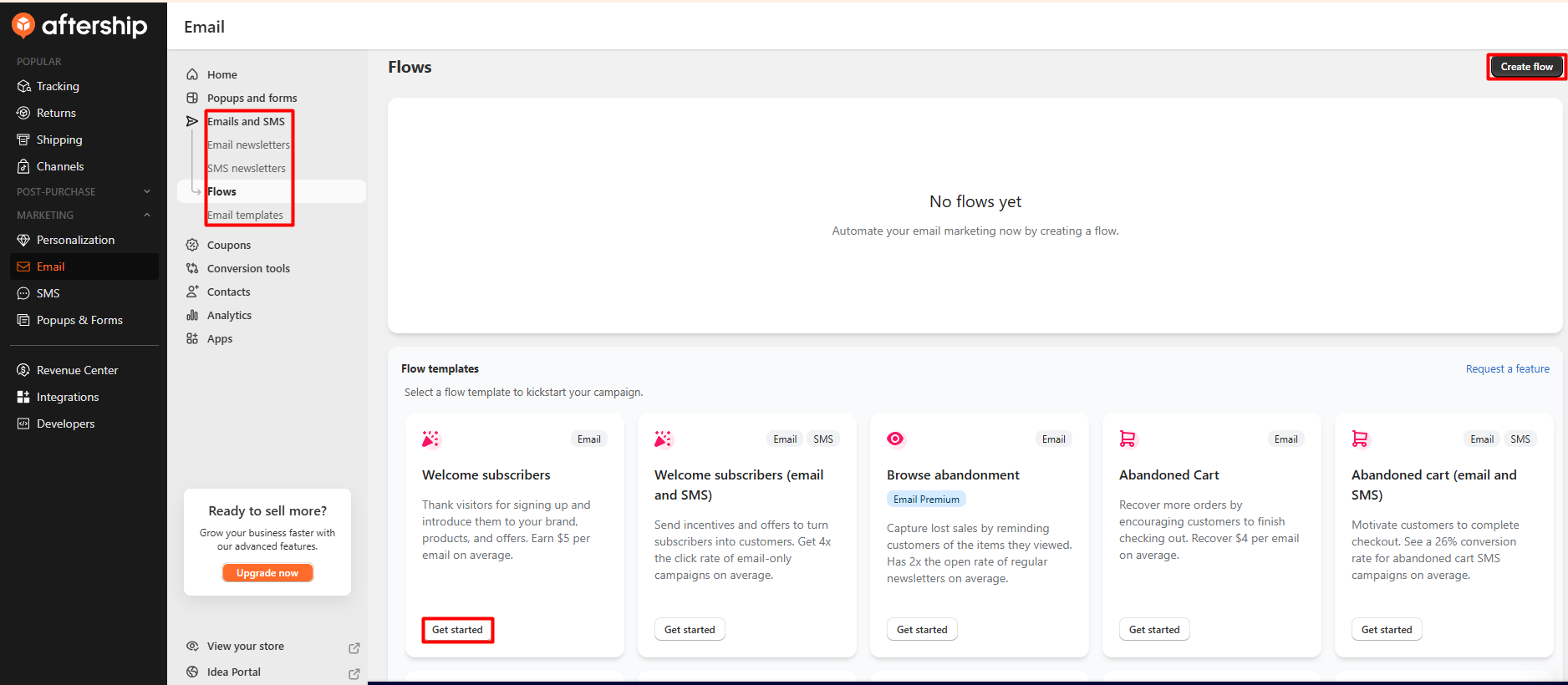Select Email in the Marketing sidebar

click(x=84, y=266)
